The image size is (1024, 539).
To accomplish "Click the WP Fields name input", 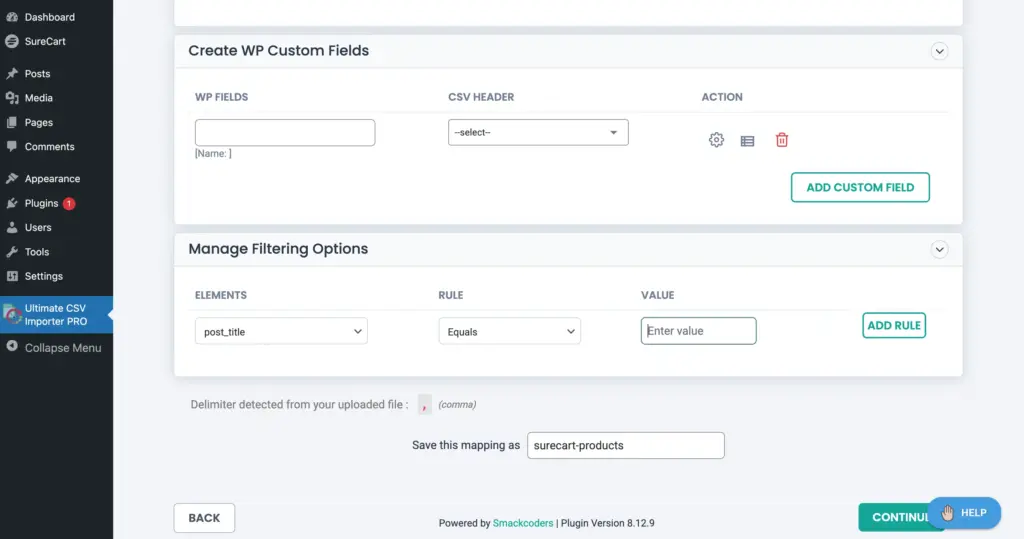I will 285,133.
